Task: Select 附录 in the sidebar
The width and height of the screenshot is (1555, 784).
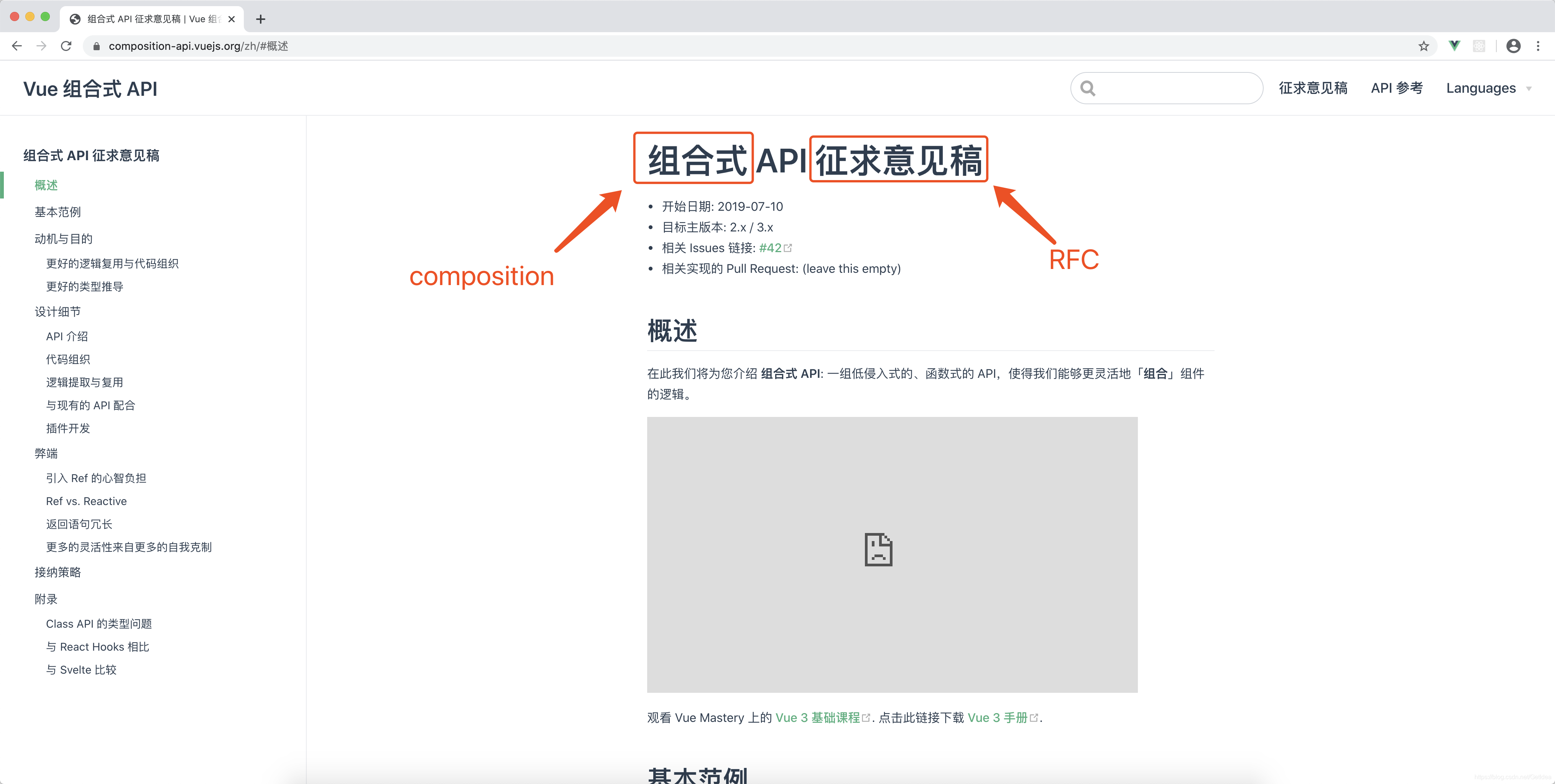Action: click(x=46, y=599)
